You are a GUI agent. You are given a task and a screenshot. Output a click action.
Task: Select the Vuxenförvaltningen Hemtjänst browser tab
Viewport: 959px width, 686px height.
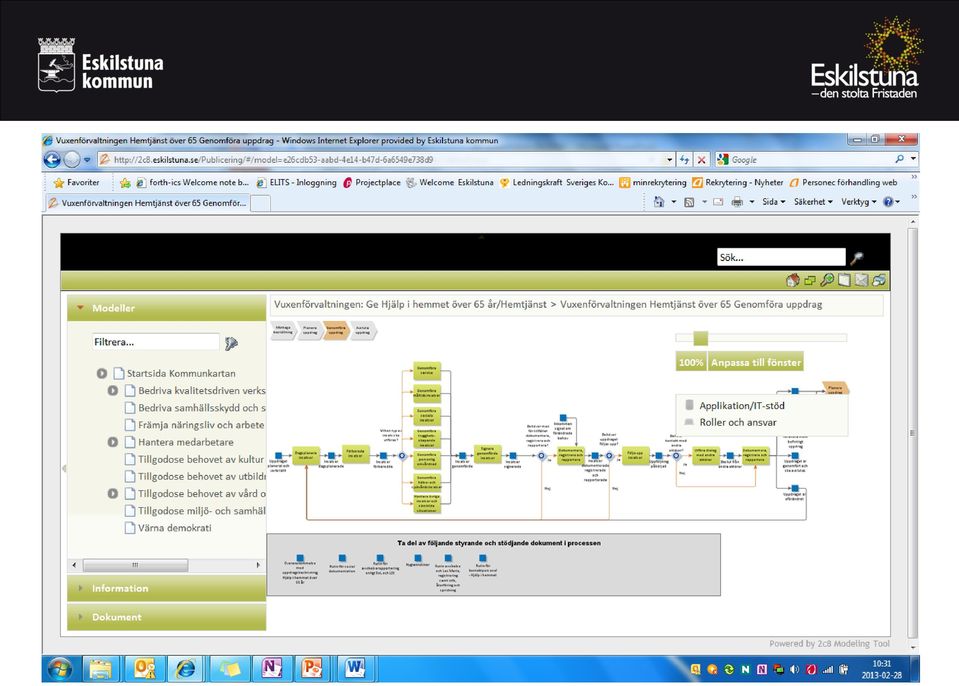[x=147, y=203]
